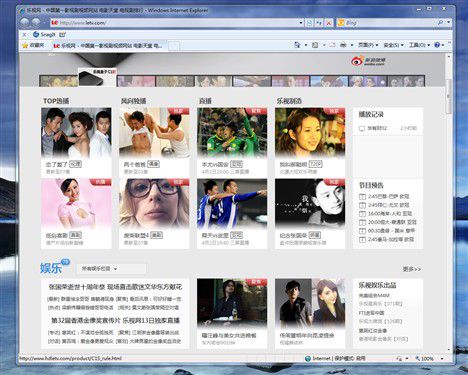The image size is (468, 375).
Task: Click calendar icon beside 16:00 亚冠 schedule entry
Action: pyautogui.click(x=362, y=214)
